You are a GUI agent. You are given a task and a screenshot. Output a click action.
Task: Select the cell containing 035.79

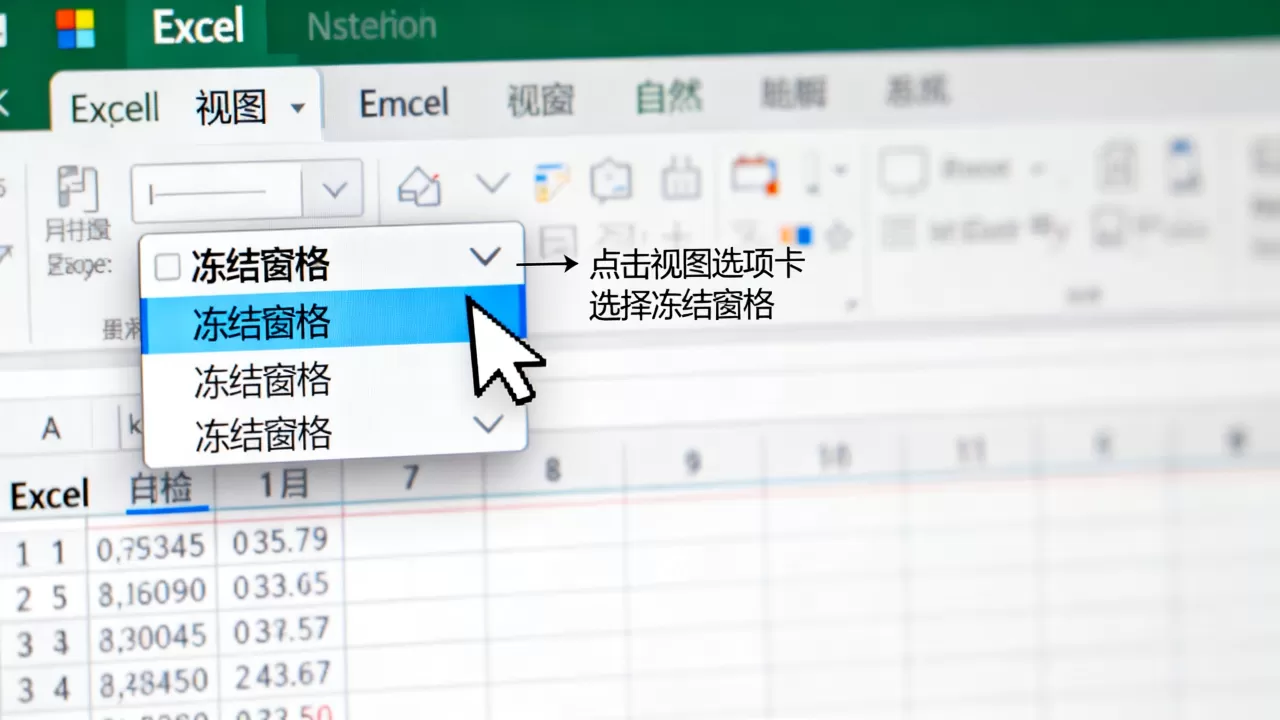coord(280,541)
